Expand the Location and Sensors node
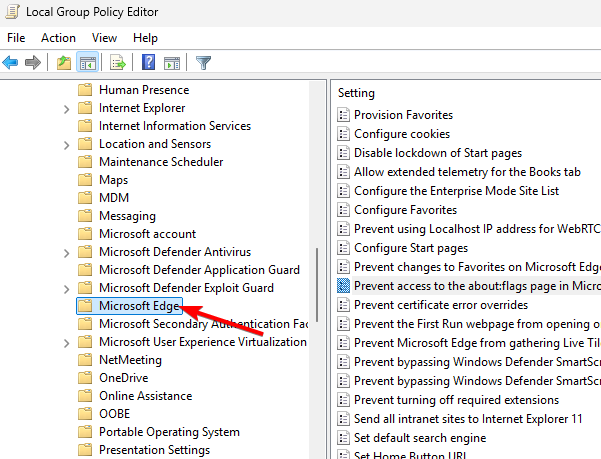Viewport: 601px width, 459px height. pyautogui.click(x=66, y=145)
